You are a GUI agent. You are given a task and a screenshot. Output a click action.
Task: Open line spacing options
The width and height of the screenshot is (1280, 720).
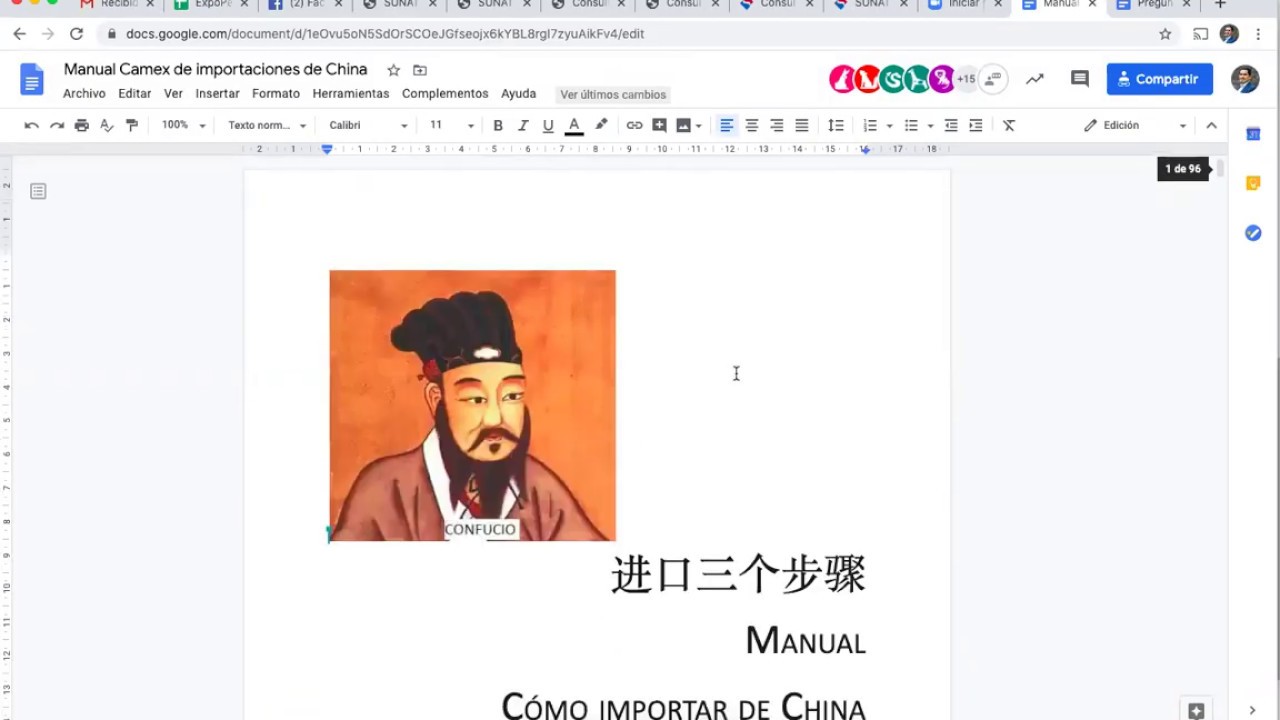(836, 125)
